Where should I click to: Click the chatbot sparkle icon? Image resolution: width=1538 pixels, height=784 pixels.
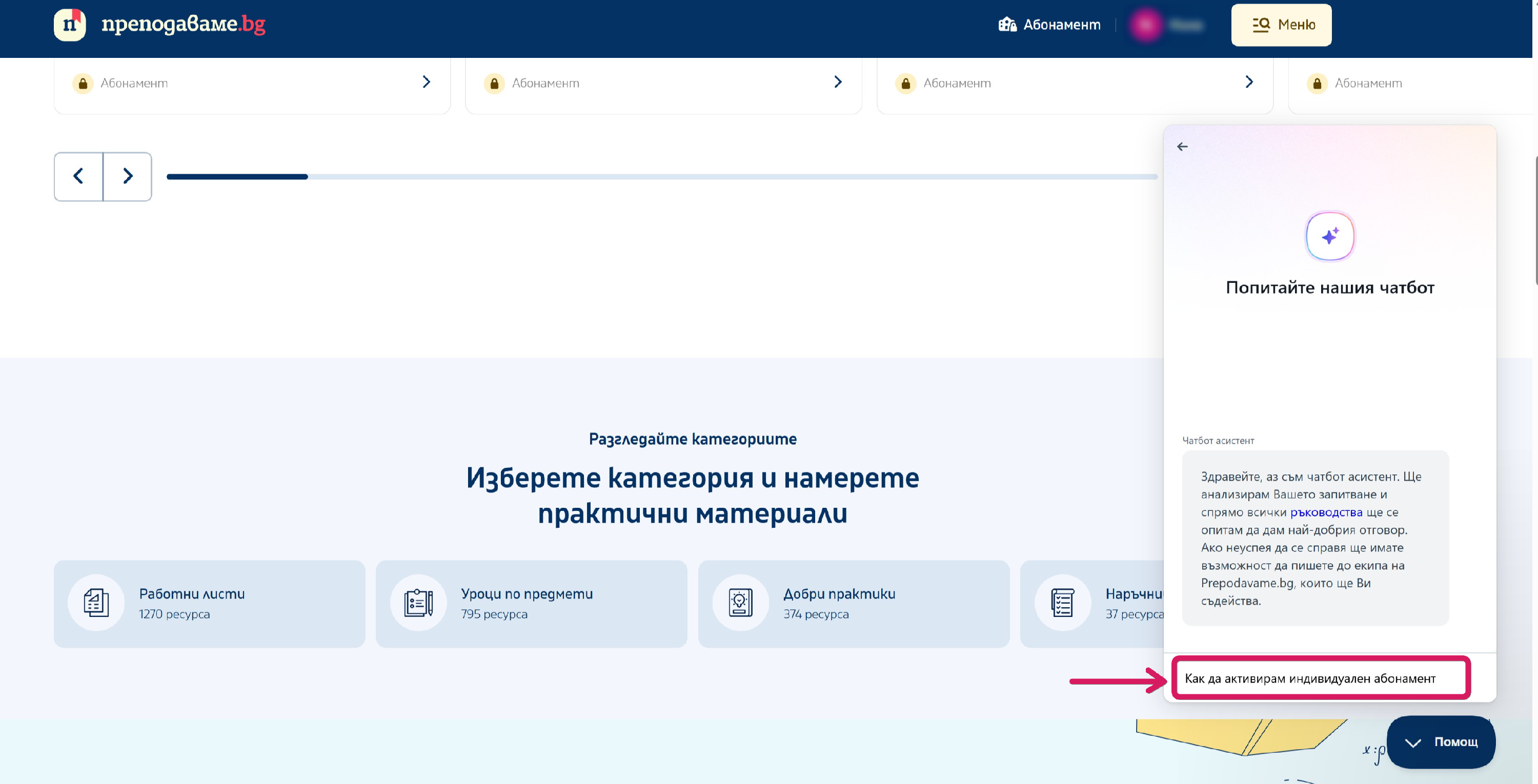coord(1330,236)
